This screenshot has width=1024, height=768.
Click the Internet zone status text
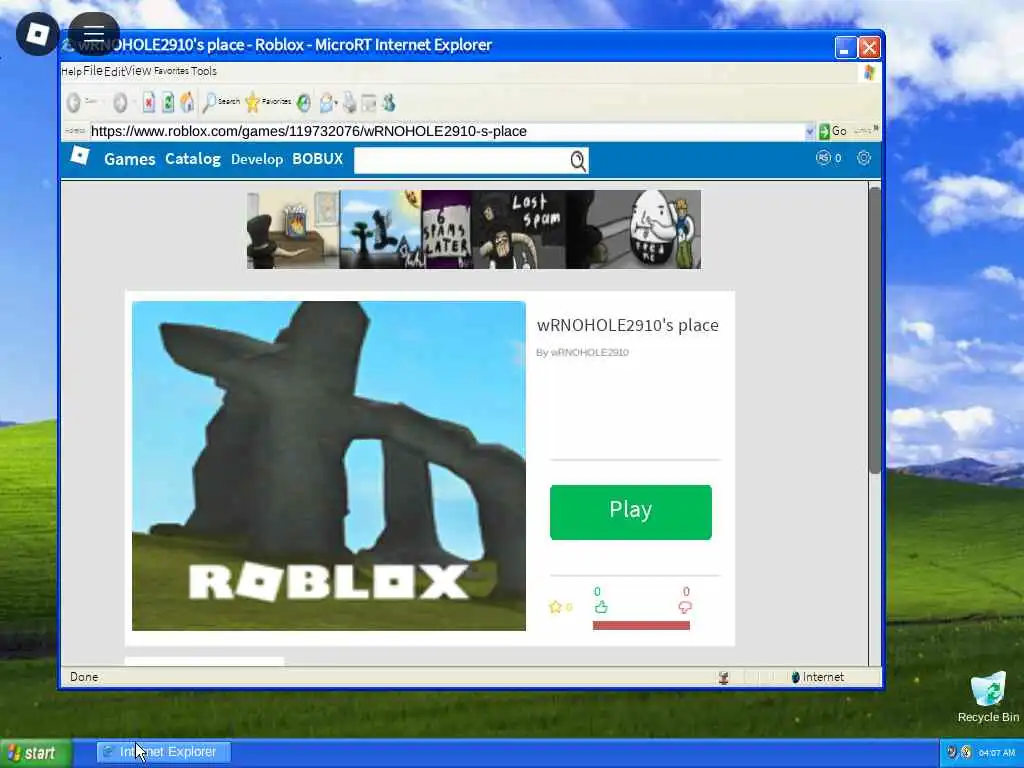click(x=823, y=677)
